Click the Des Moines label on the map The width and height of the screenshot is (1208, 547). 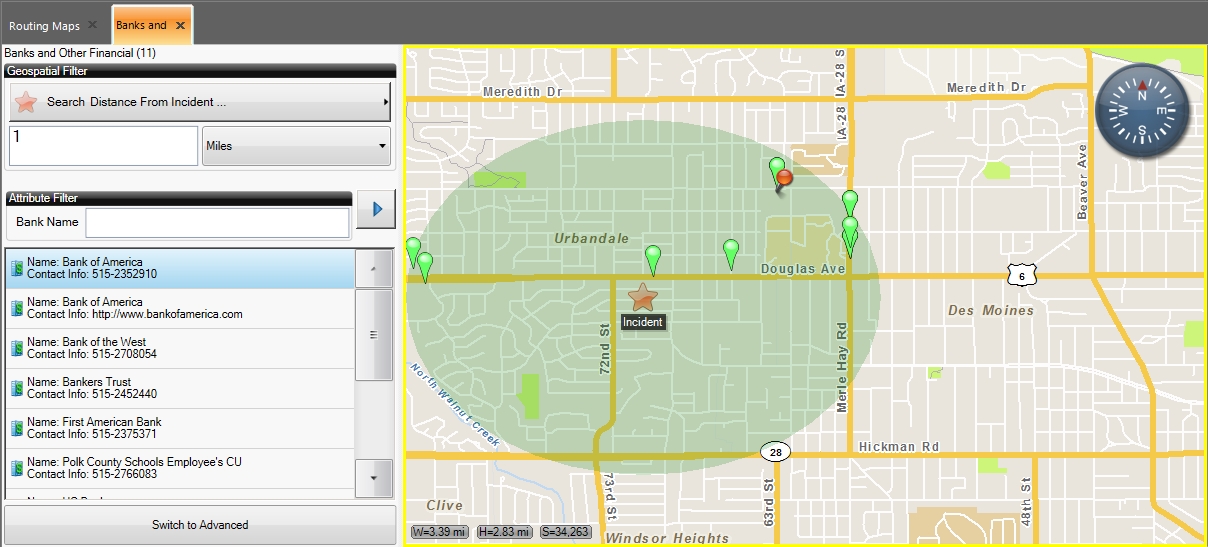990,310
